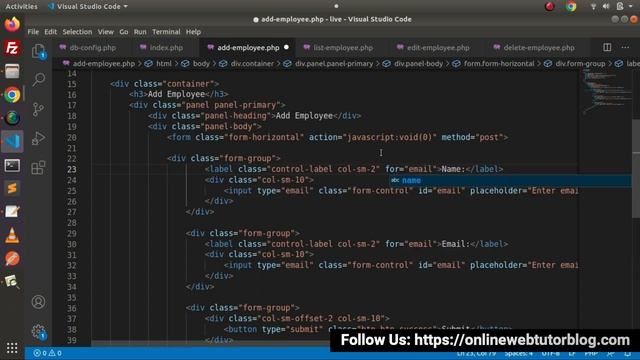Screen dimensions: 640x360
Task: Launch Firefox from the Ubuntu dock
Action: (x=12, y=24)
